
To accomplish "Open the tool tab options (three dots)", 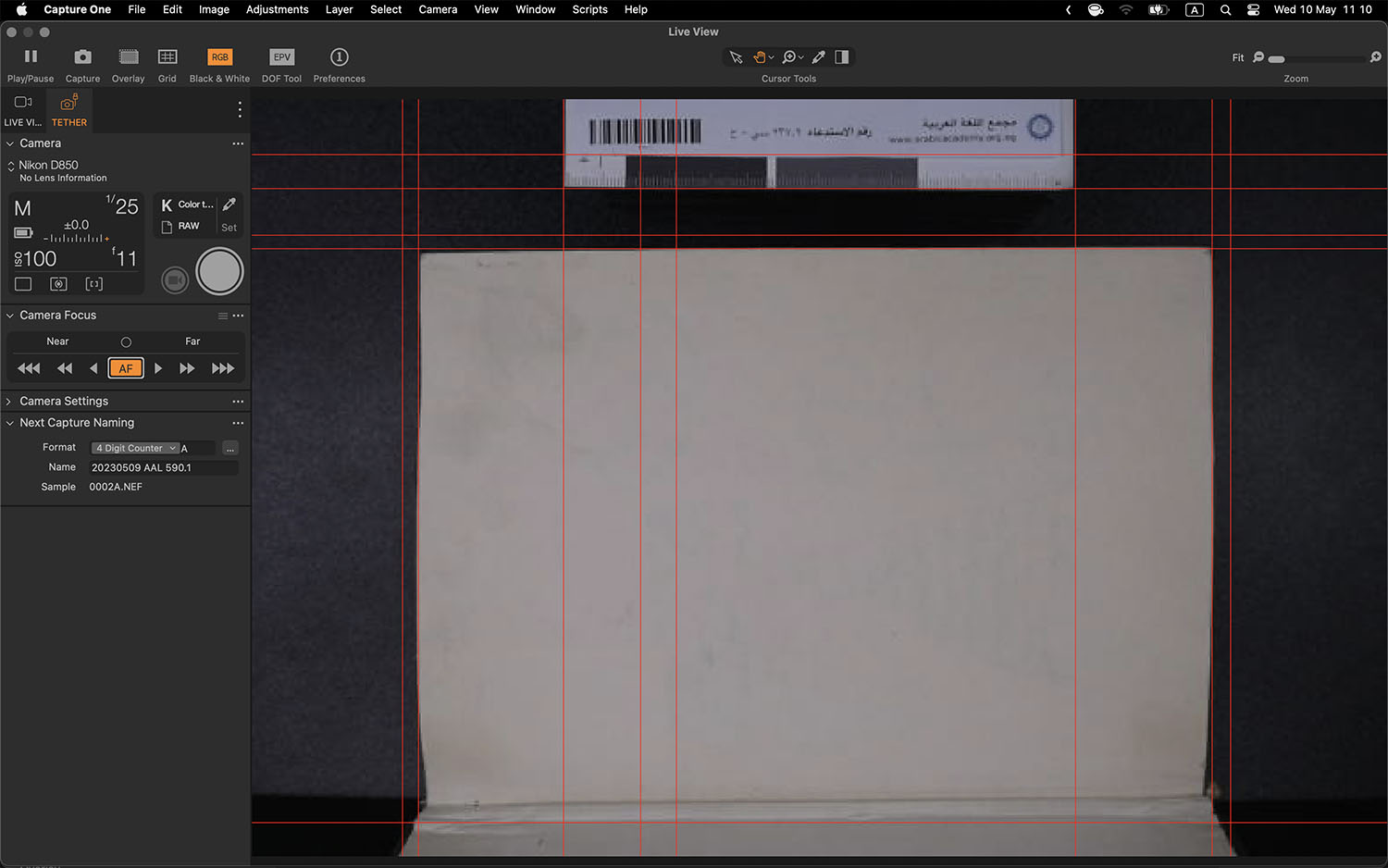I will [x=240, y=109].
